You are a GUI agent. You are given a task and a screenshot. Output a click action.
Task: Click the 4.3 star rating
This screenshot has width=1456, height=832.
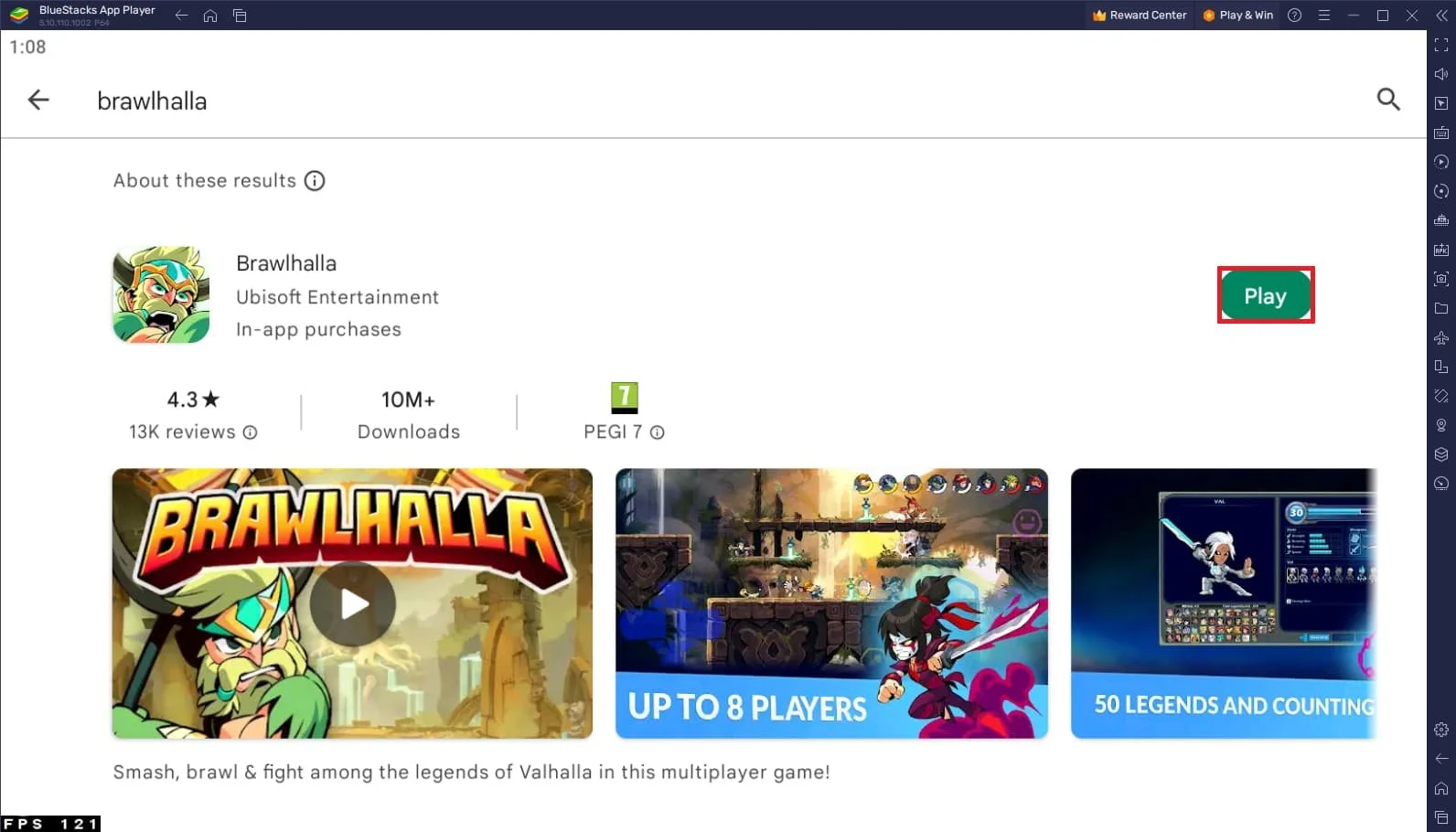click(x=193, y=400)
